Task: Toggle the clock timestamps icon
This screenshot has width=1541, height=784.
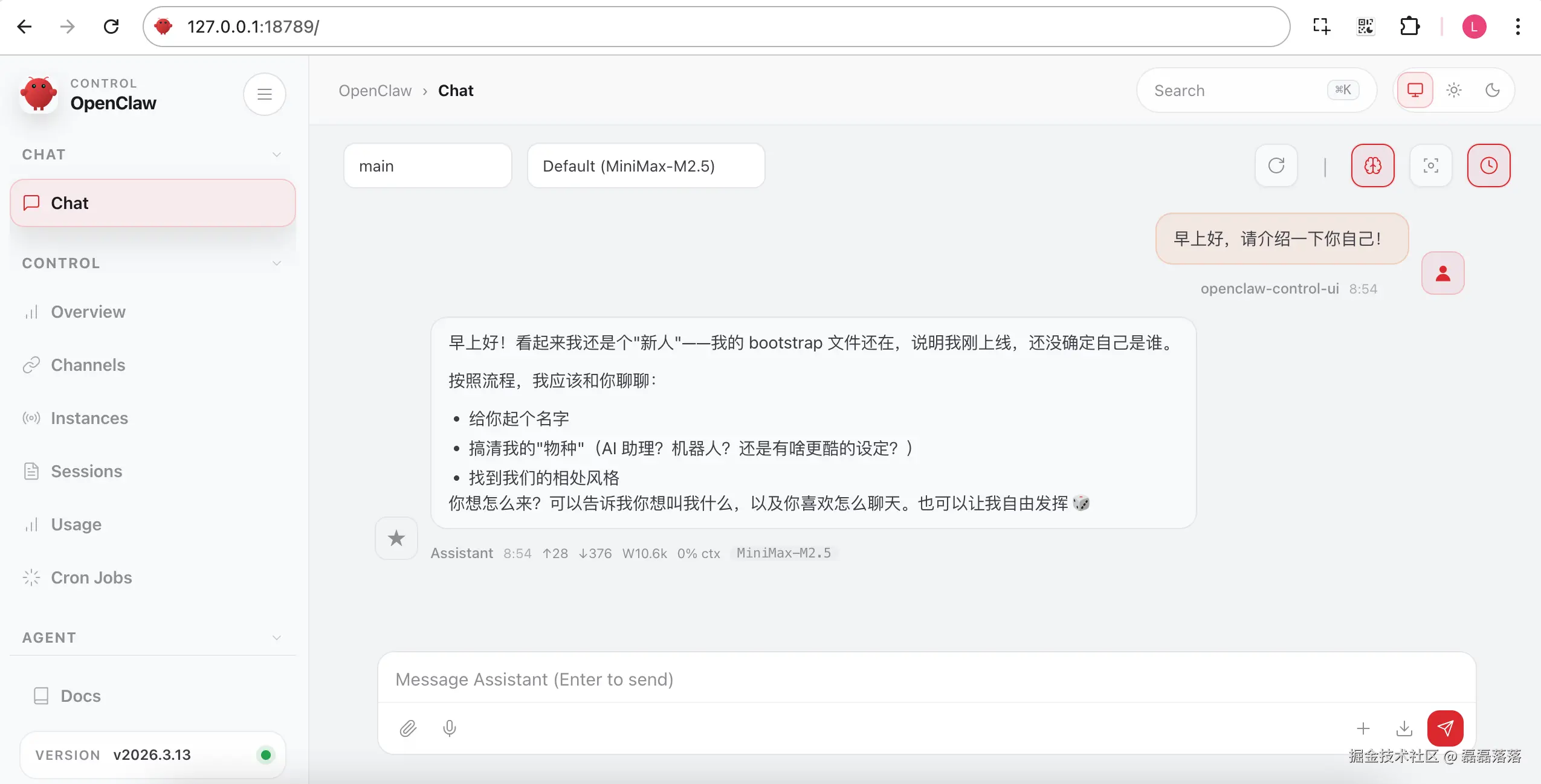Action: (1489, 165)
